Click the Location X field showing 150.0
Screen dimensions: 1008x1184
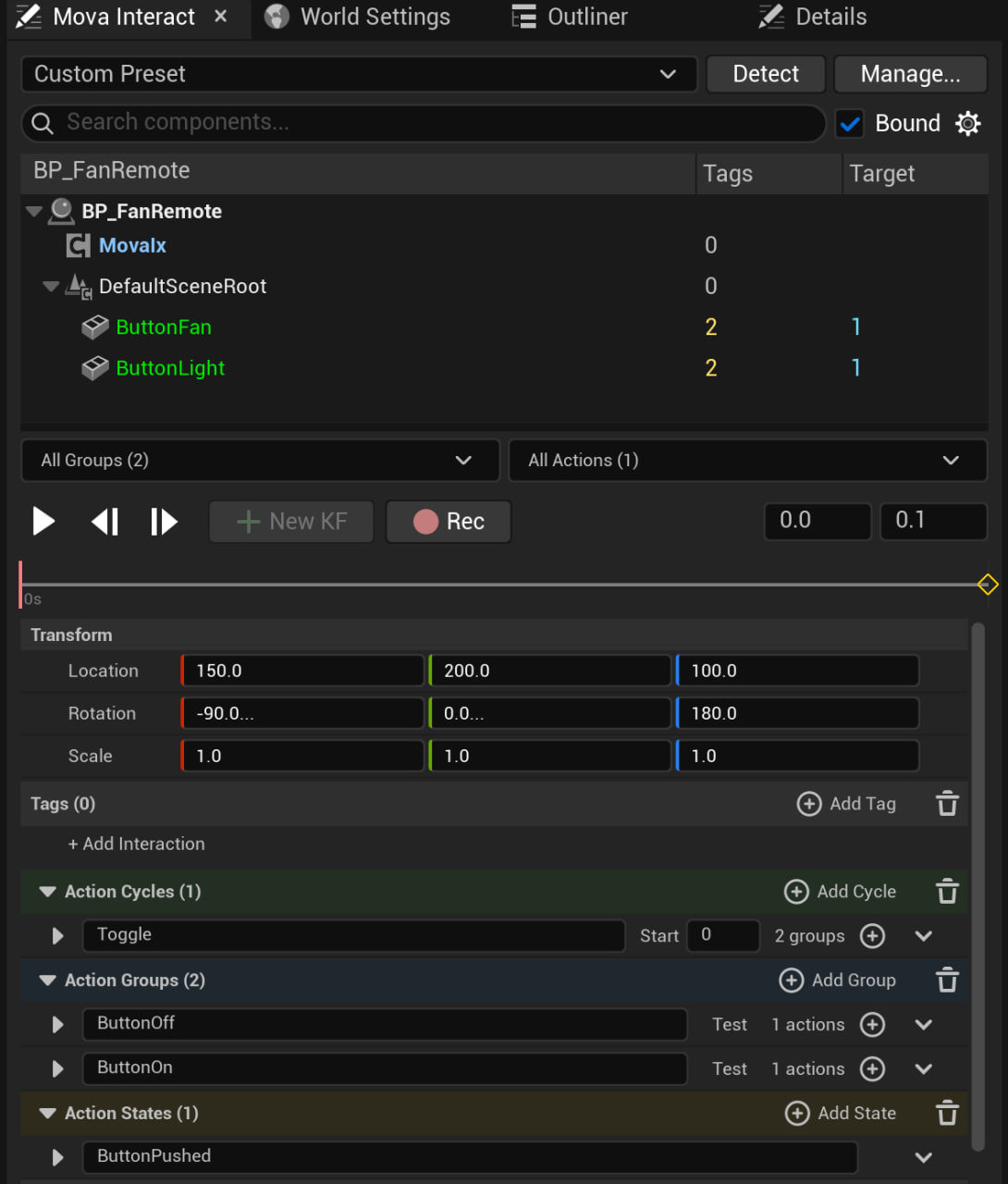[302, 671]
